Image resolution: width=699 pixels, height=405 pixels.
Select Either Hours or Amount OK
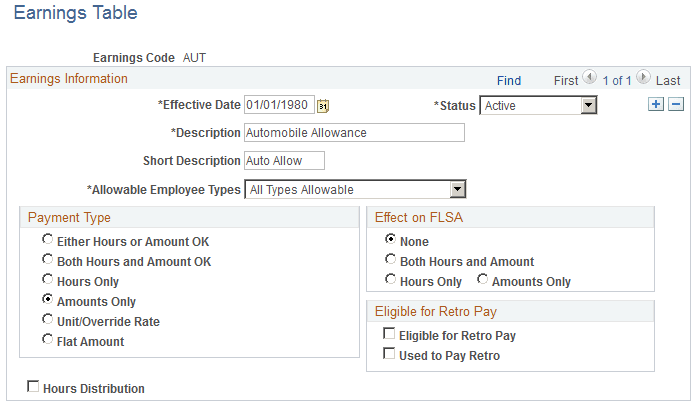point(47,241)
